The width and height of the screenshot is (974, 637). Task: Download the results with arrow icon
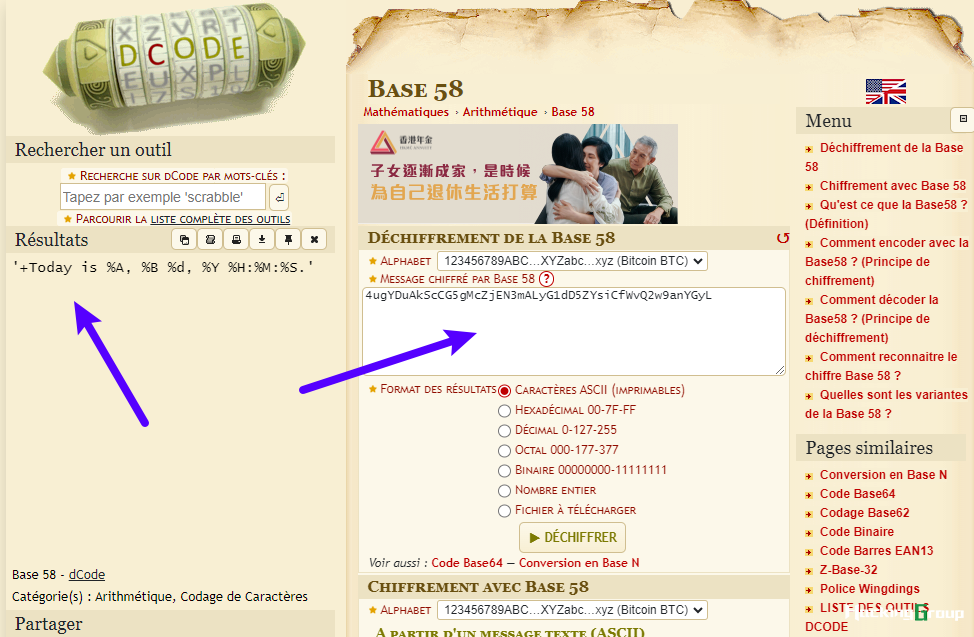click(262, 239)
